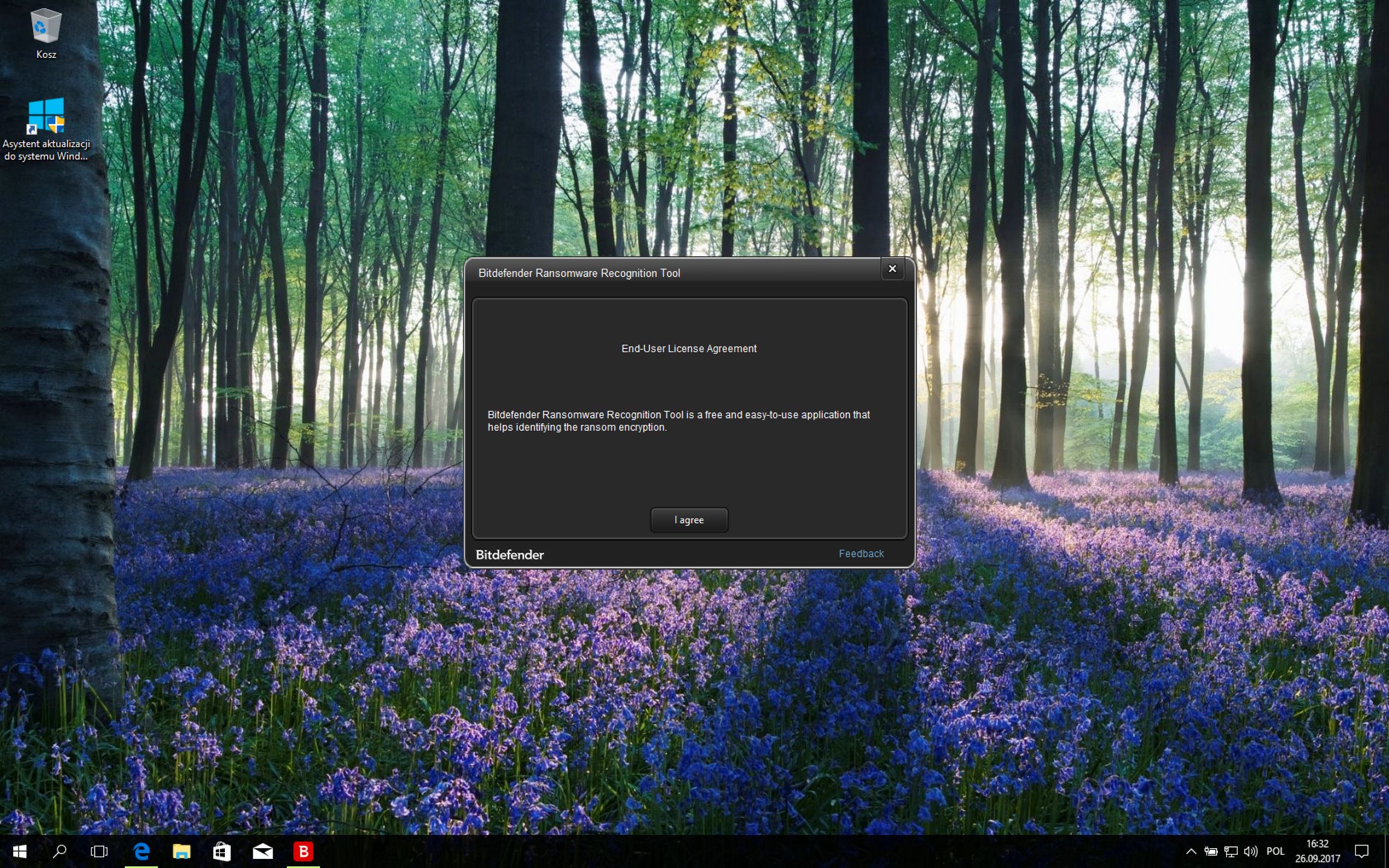Open the Feedback link
This screenshot has width=1389, height=868.
860,553
